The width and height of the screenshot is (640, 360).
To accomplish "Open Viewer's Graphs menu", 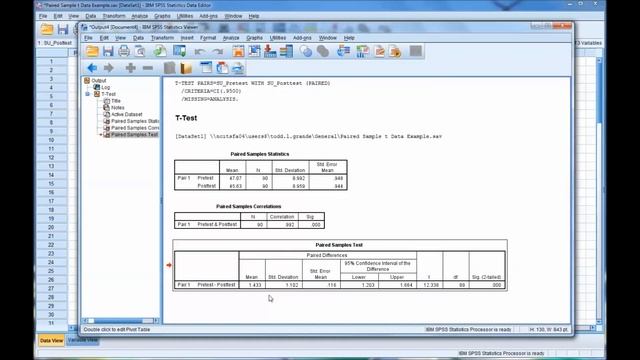I will [x=254, y=38].
